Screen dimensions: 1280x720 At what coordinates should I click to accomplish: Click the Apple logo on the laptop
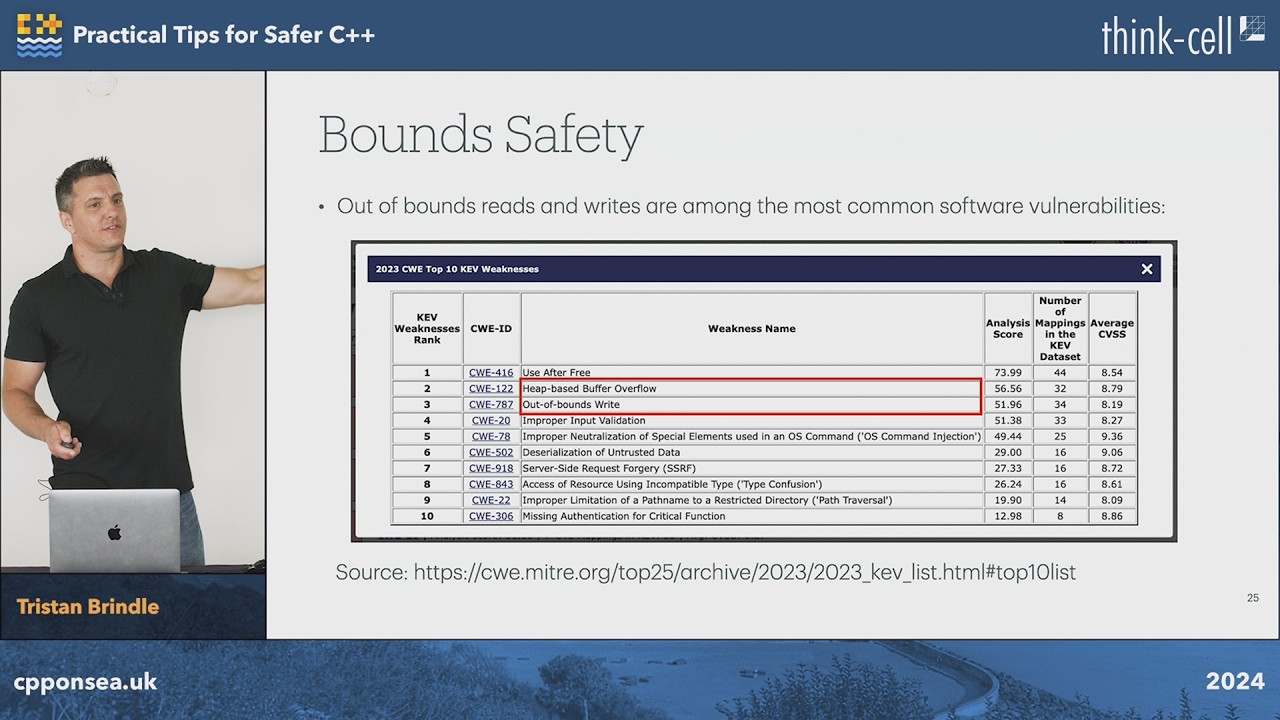[114, 532]
